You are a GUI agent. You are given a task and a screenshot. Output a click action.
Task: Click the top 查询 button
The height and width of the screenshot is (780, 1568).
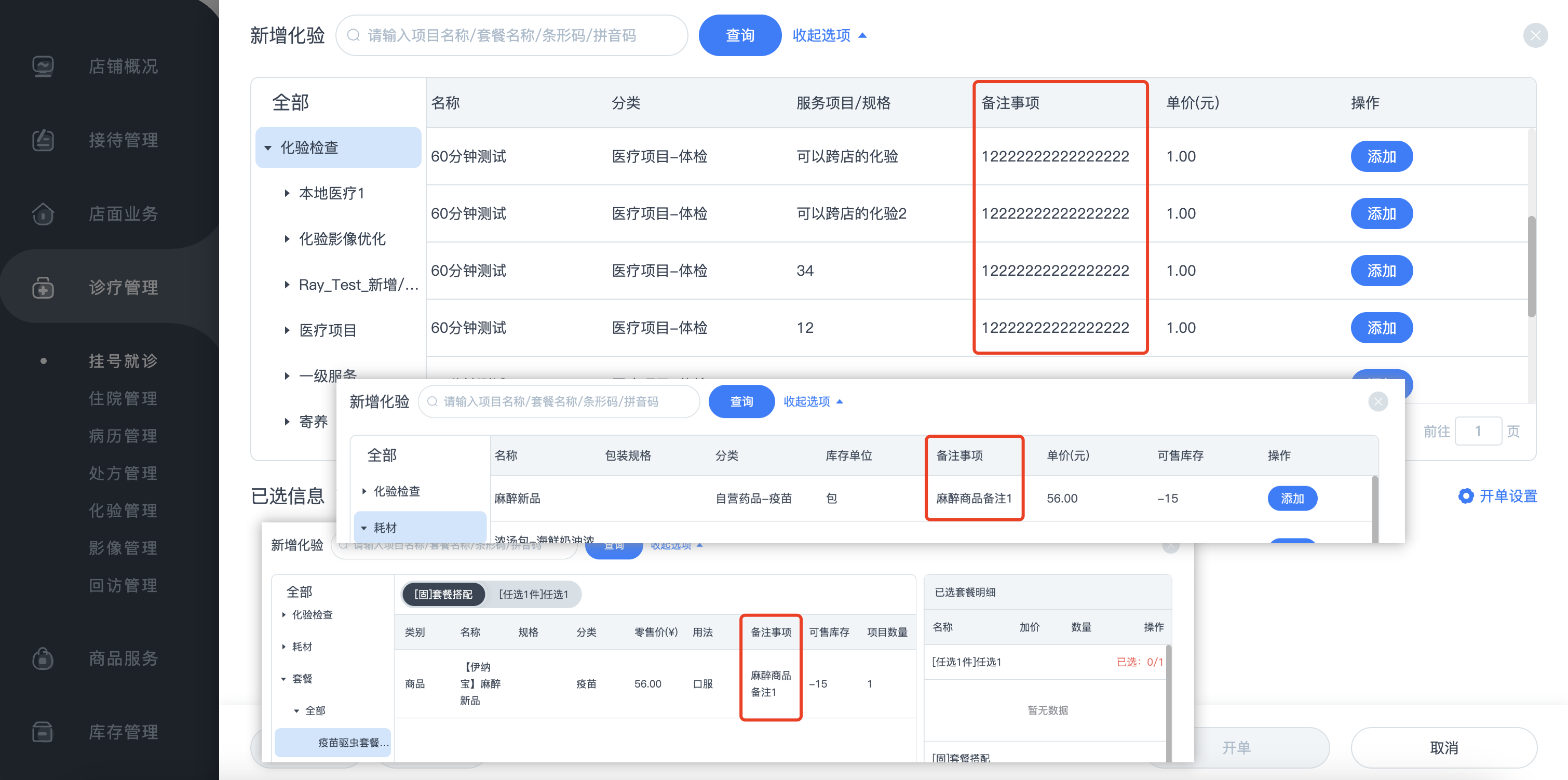(x=739, y=35)
